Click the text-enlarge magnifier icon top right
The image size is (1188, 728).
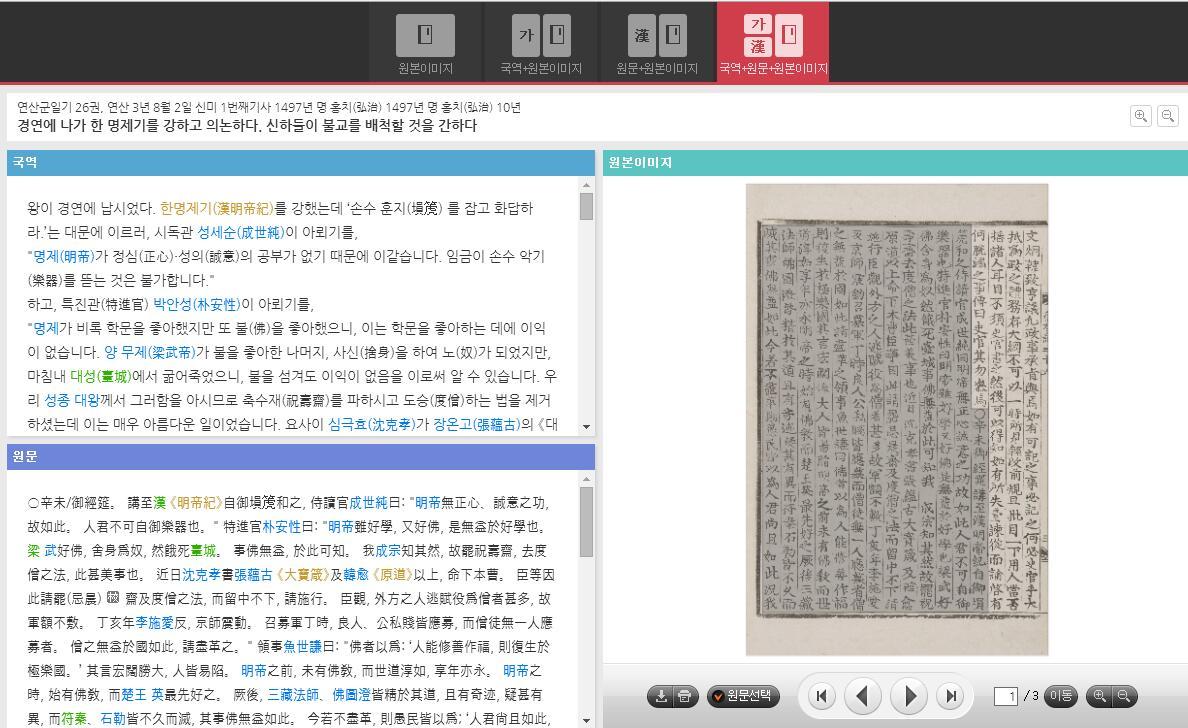click(1141, 116)
